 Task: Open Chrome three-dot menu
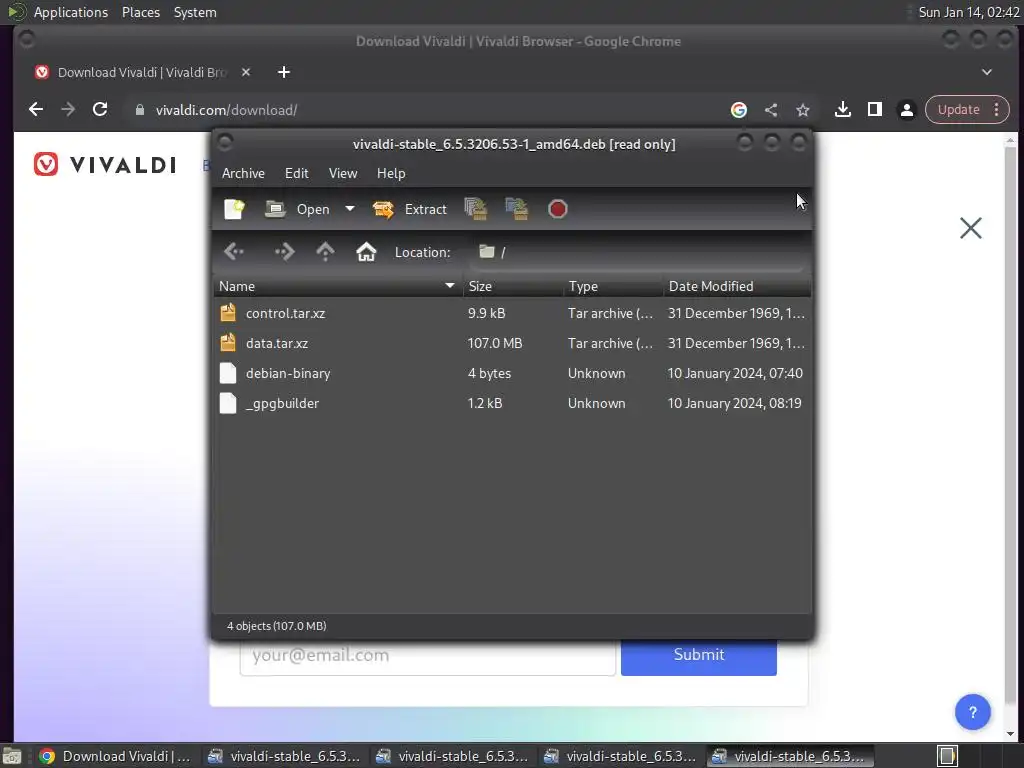click(x=997, y=110)
